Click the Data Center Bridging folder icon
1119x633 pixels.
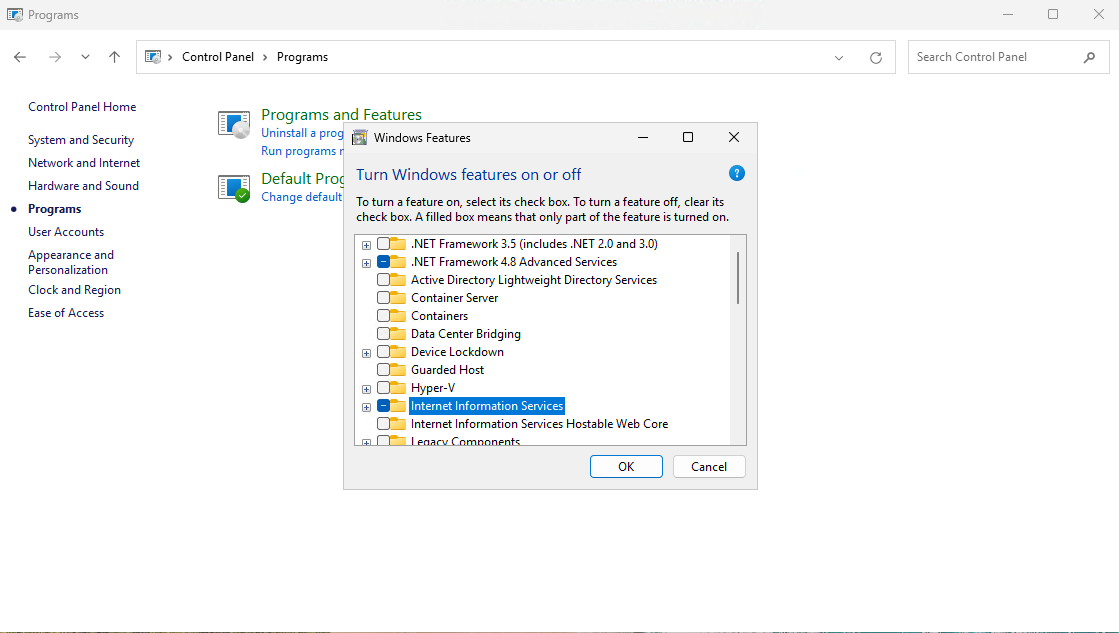coord(398,333)
